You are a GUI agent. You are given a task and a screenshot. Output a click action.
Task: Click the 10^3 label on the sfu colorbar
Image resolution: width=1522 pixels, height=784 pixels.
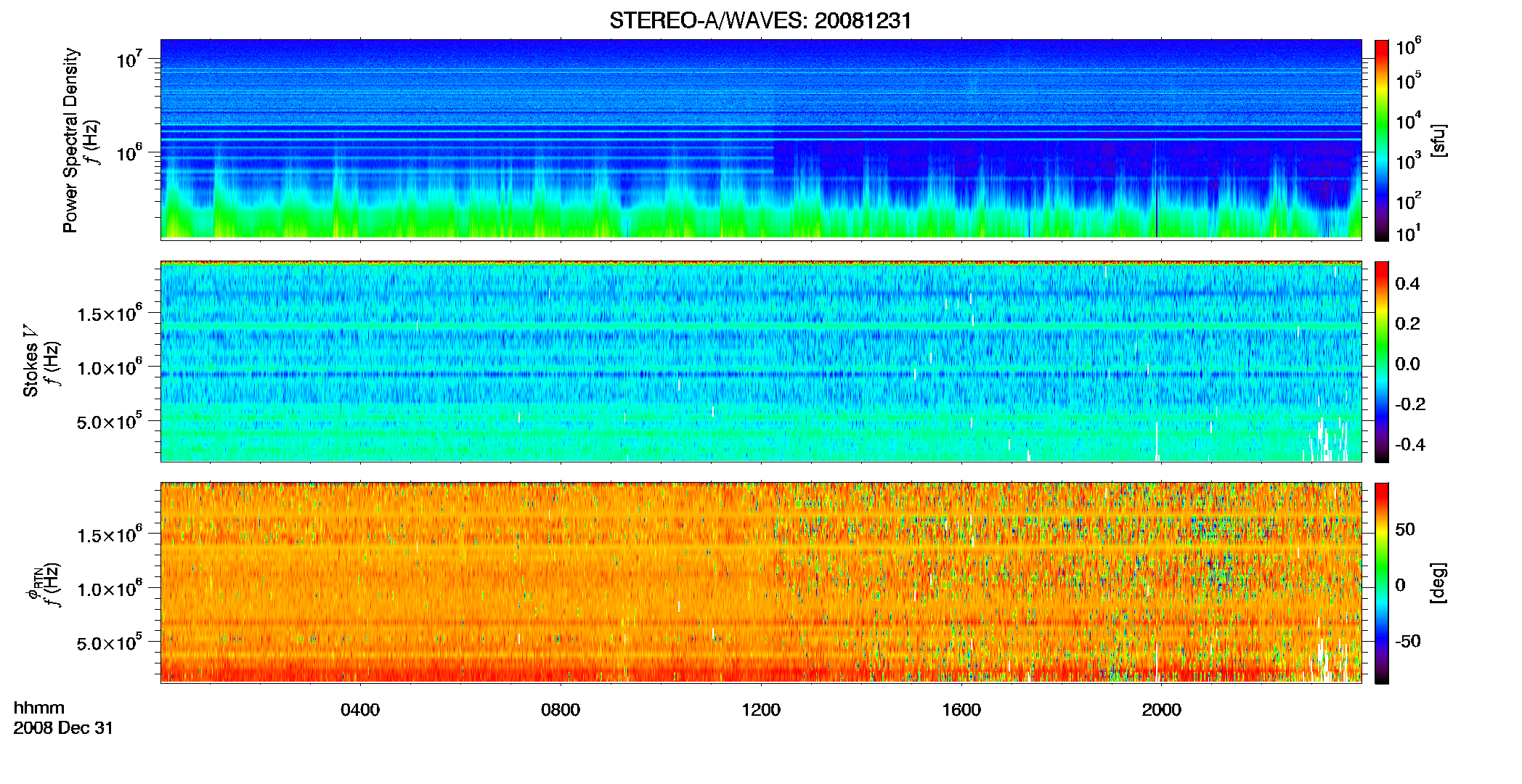tap(1409, 161)
